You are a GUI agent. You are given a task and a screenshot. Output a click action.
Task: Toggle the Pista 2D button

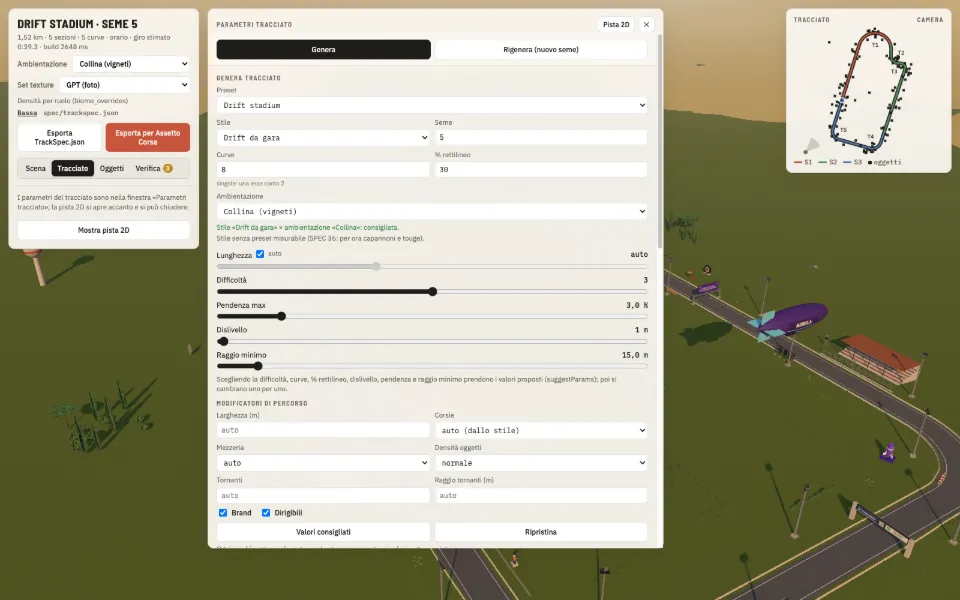616,24
